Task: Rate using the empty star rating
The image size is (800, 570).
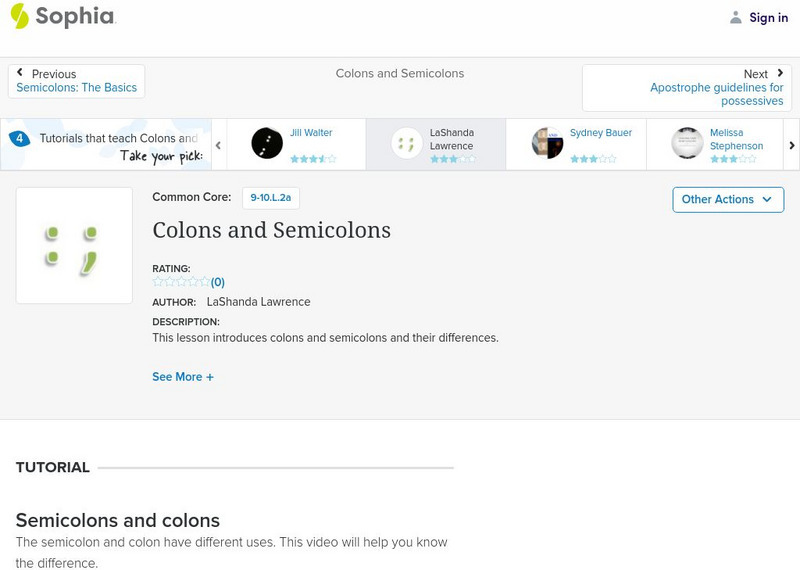Action: (181, 282)
